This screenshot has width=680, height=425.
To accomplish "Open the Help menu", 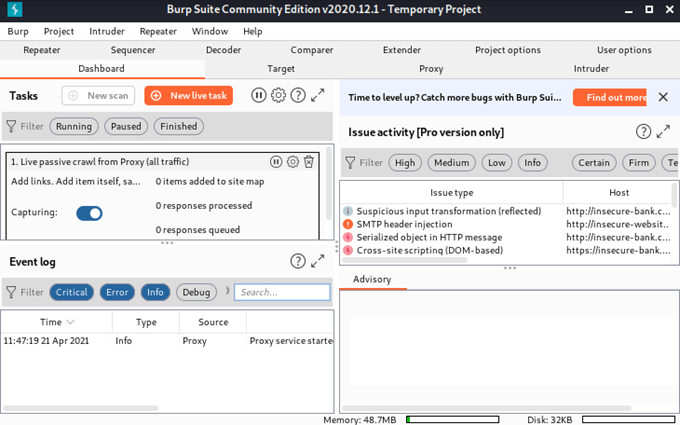I will coord(252,31).
